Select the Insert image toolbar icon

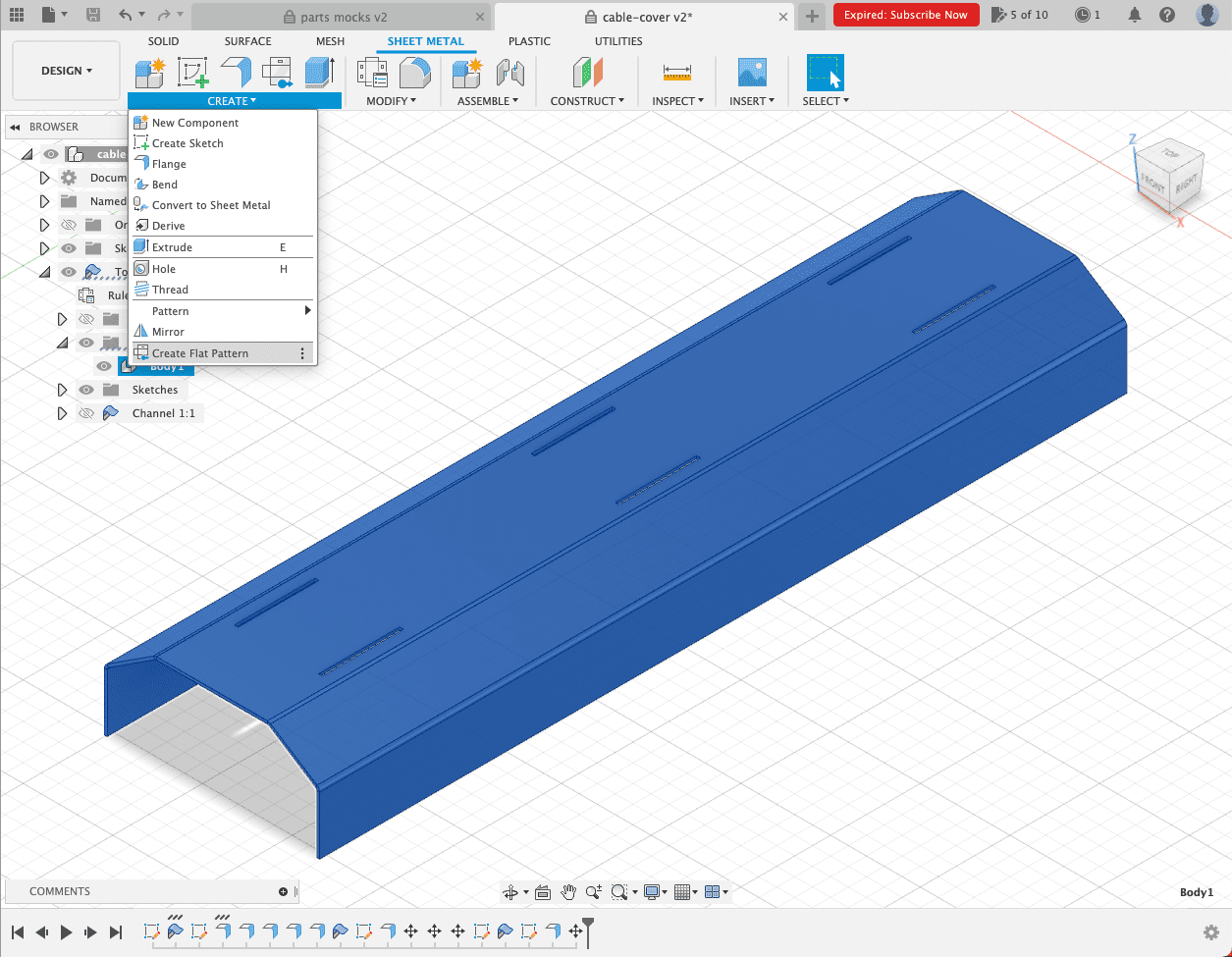(x=752, y=72)
